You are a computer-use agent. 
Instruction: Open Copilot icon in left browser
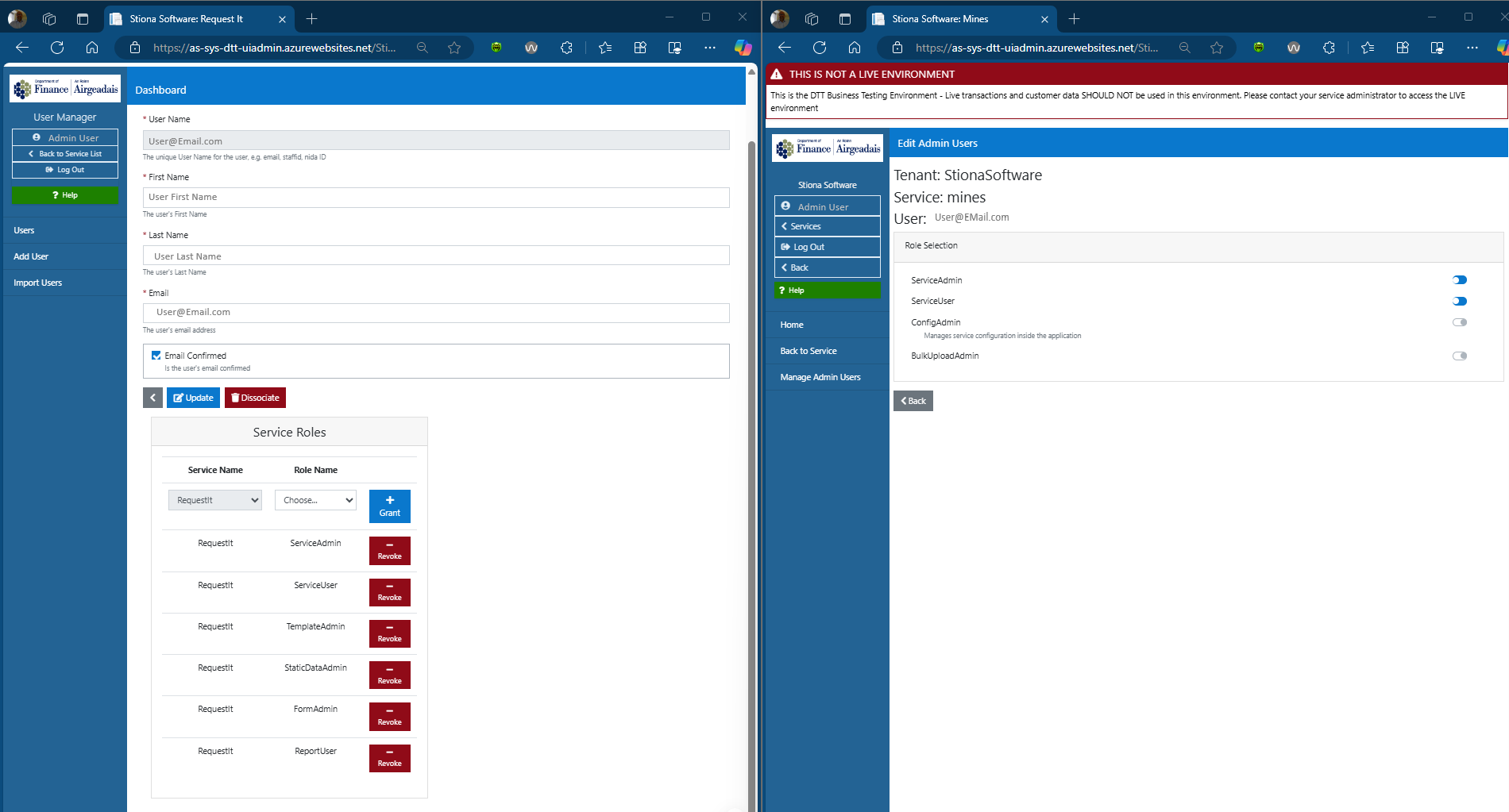(743, 48)
